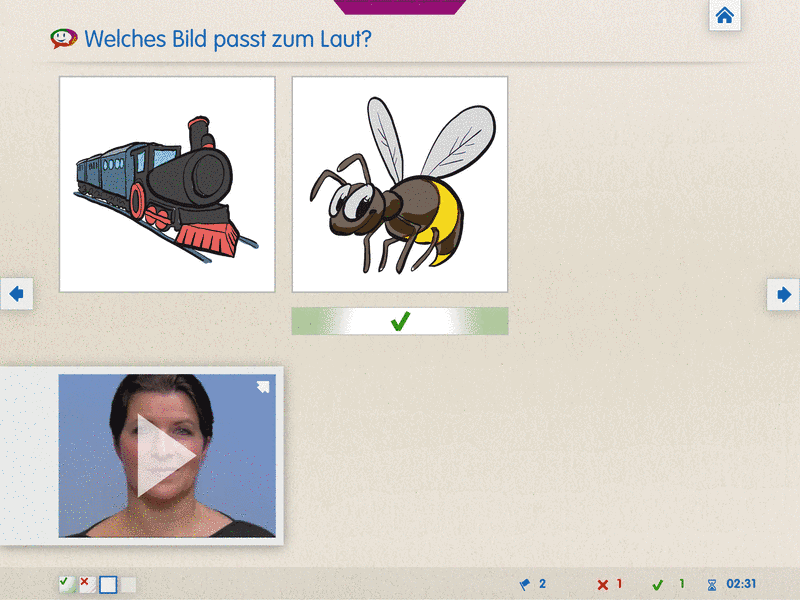Click the 02:31 elapsed time display

[741, 584]
